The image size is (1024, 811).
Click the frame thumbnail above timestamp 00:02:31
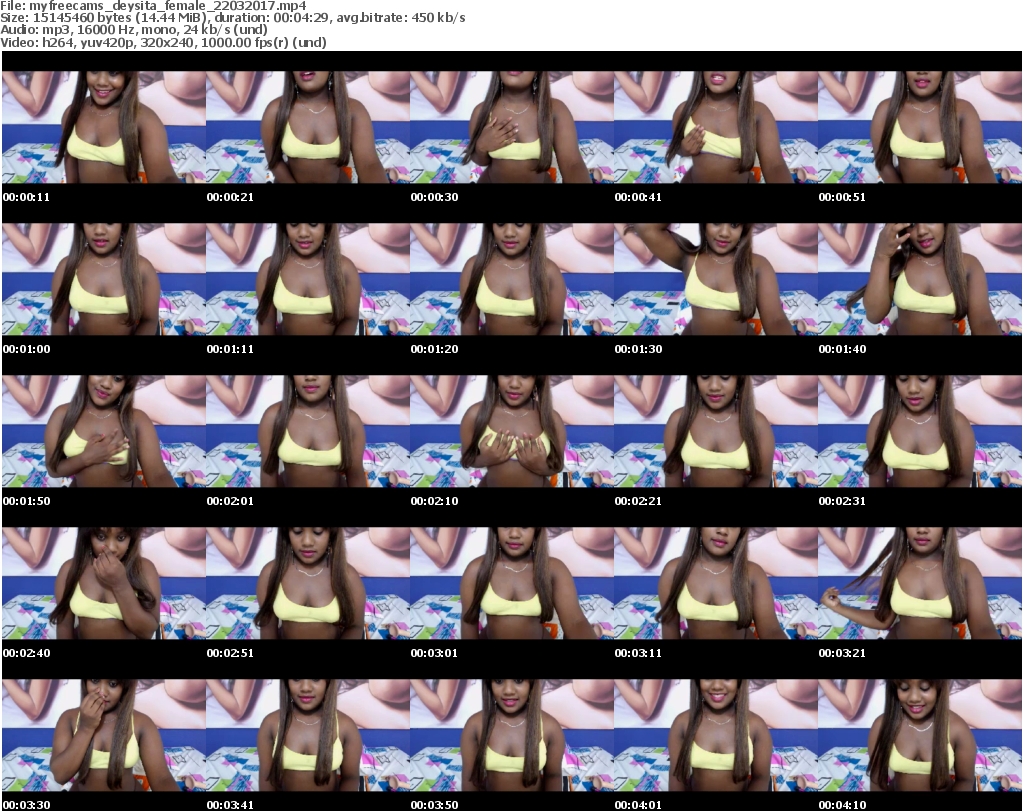920,432
